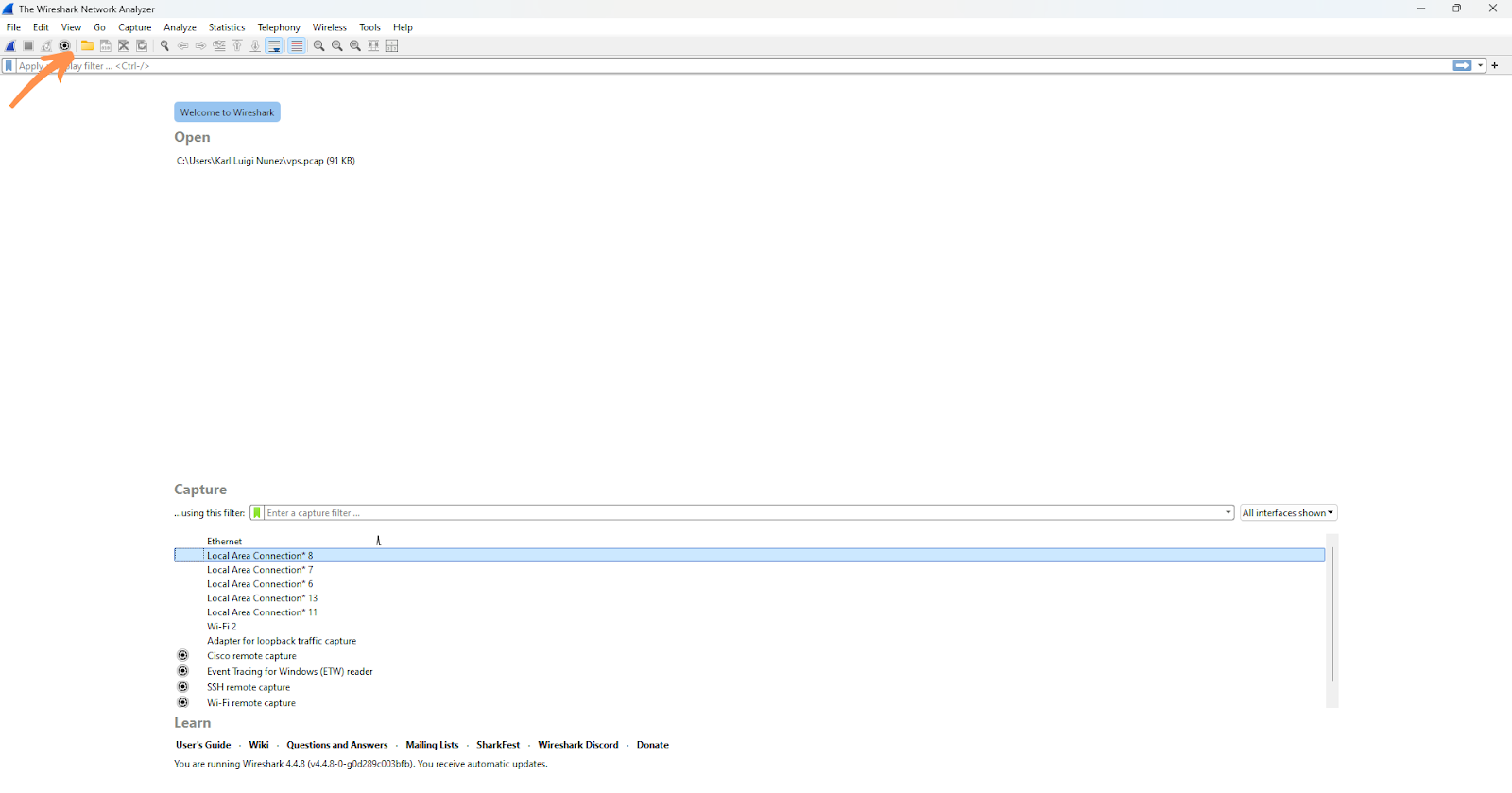Open the Capture menu
The image size is (1512, 793).
point(134,27)
